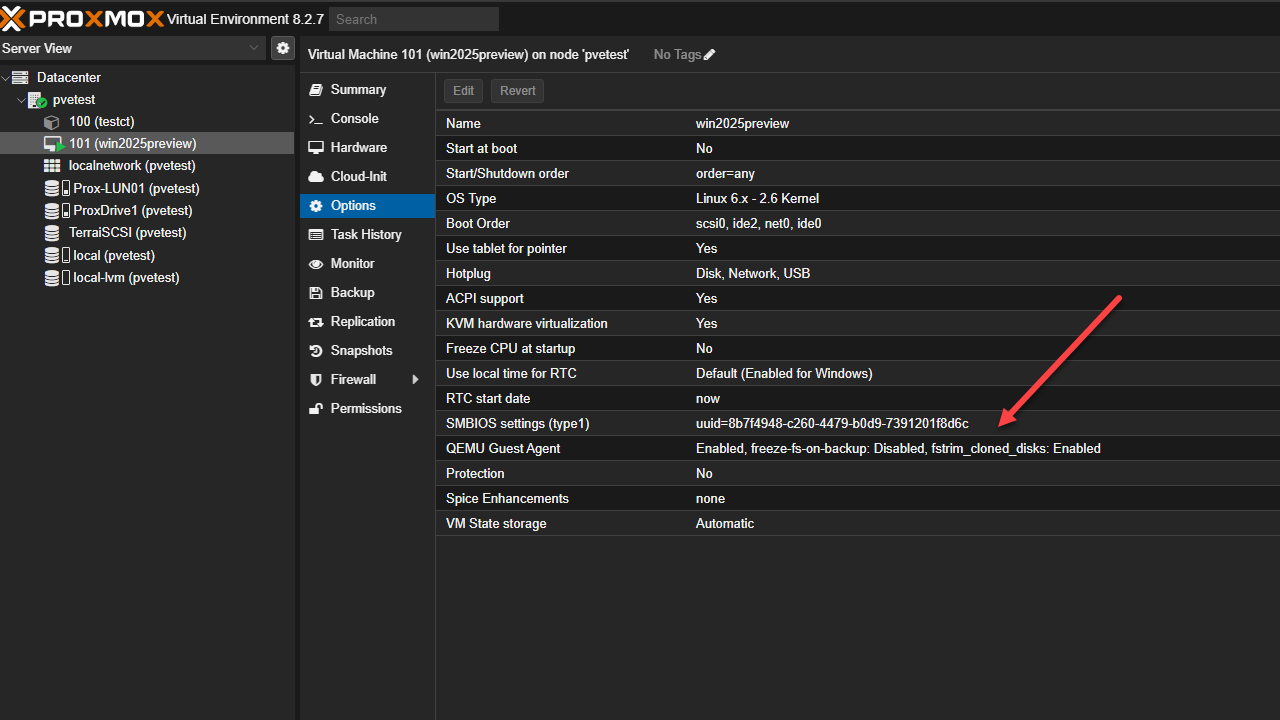Open the Permissions panel
The height and width of the screenshot is (720, 1280).
coord(364,408)
